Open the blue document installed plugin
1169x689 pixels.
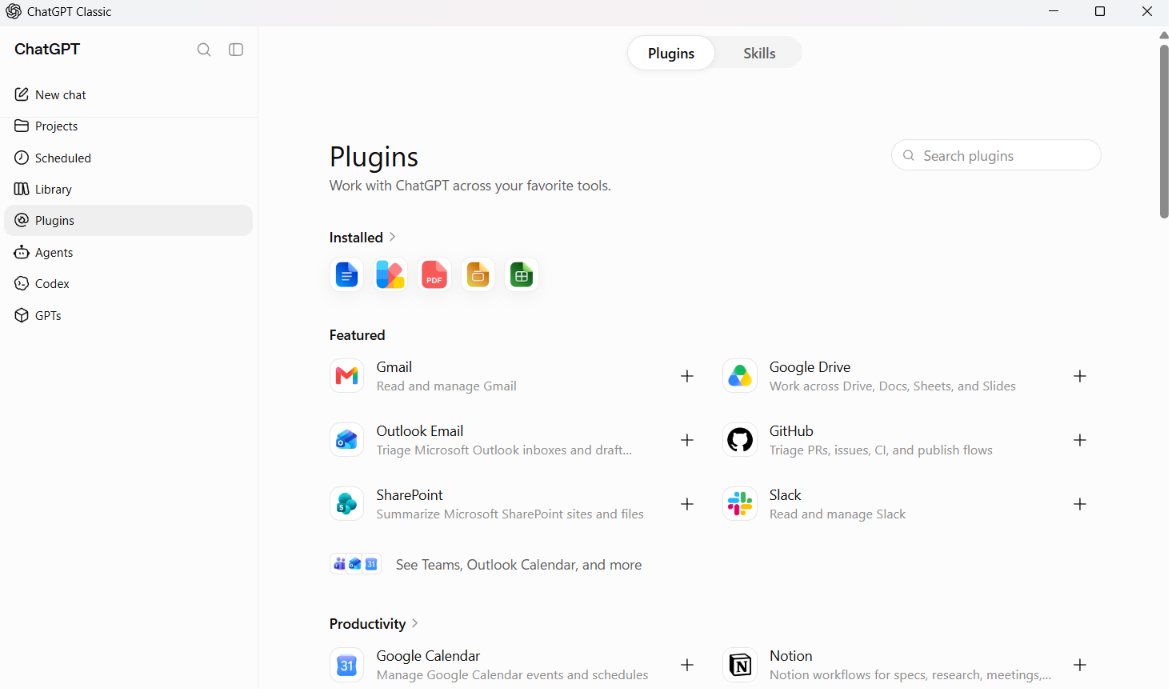pyautogui.click(x=347, y=275)
